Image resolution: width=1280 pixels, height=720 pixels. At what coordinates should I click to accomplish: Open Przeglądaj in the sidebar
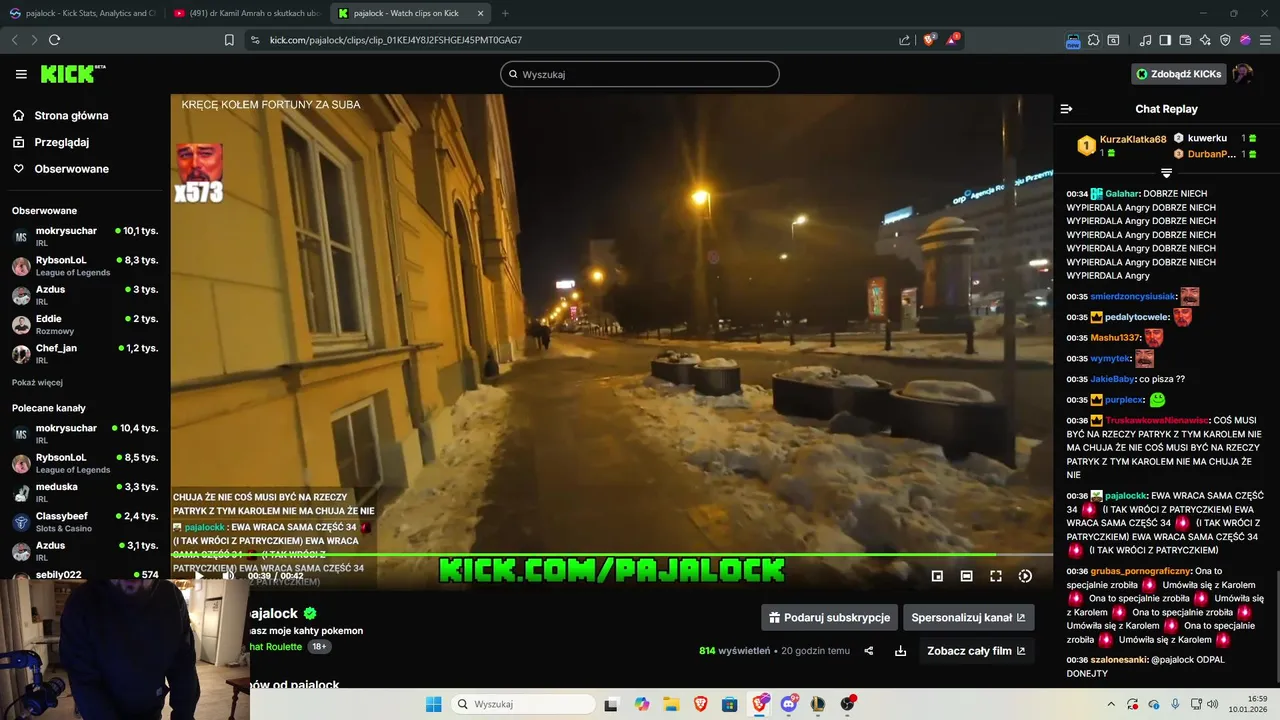(x=62, y=142)
